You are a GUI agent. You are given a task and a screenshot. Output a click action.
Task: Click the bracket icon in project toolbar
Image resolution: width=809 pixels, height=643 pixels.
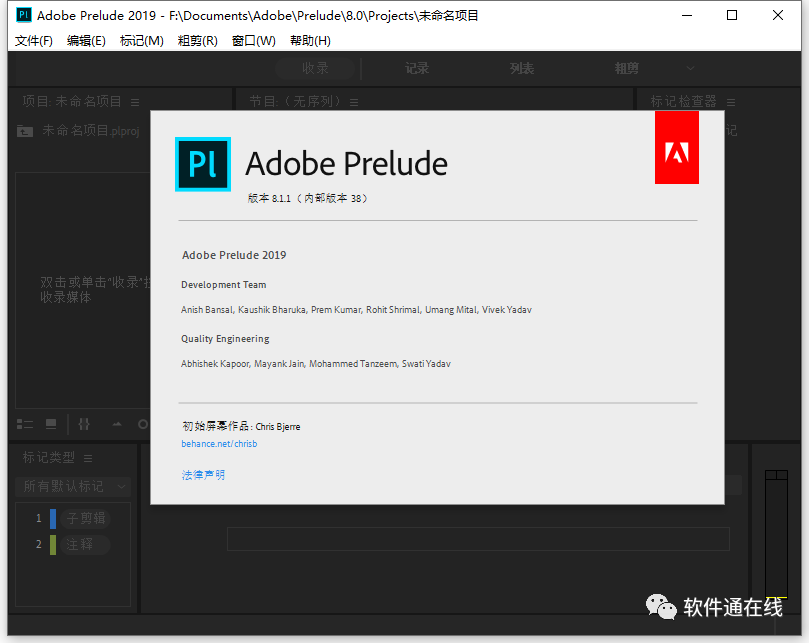[84, 424]
